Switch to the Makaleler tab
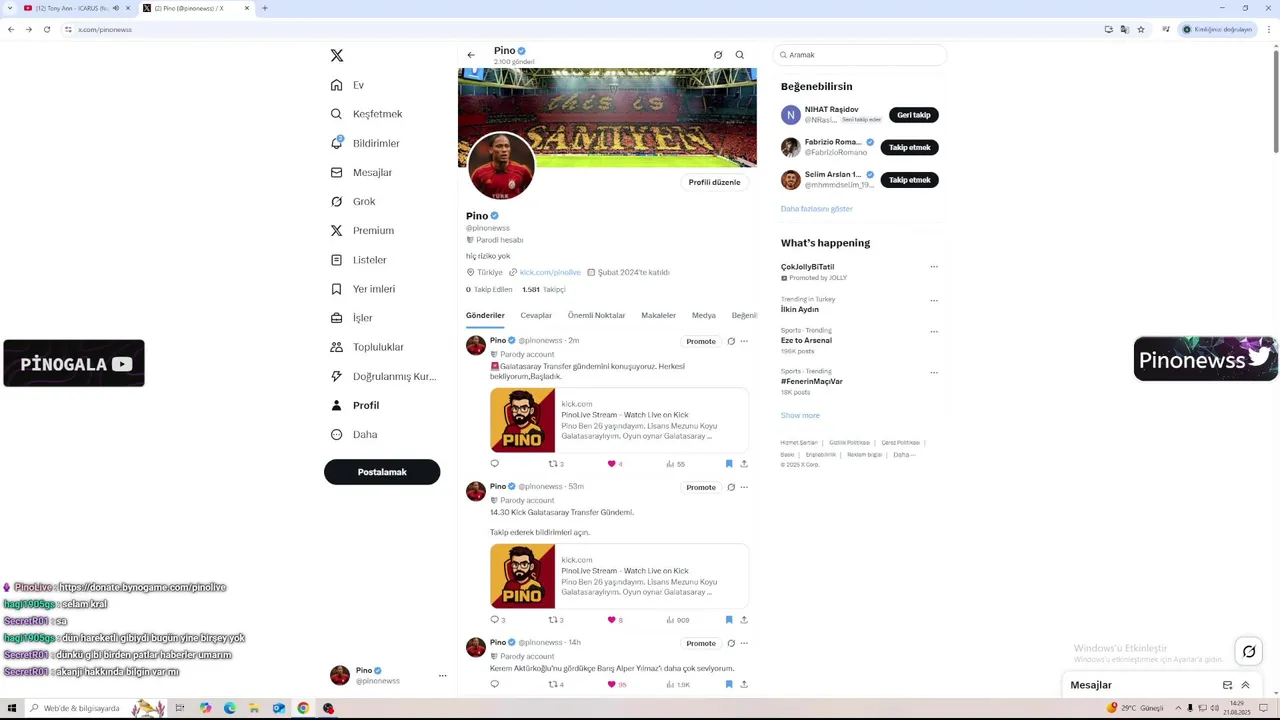 [x=658, y=315]
